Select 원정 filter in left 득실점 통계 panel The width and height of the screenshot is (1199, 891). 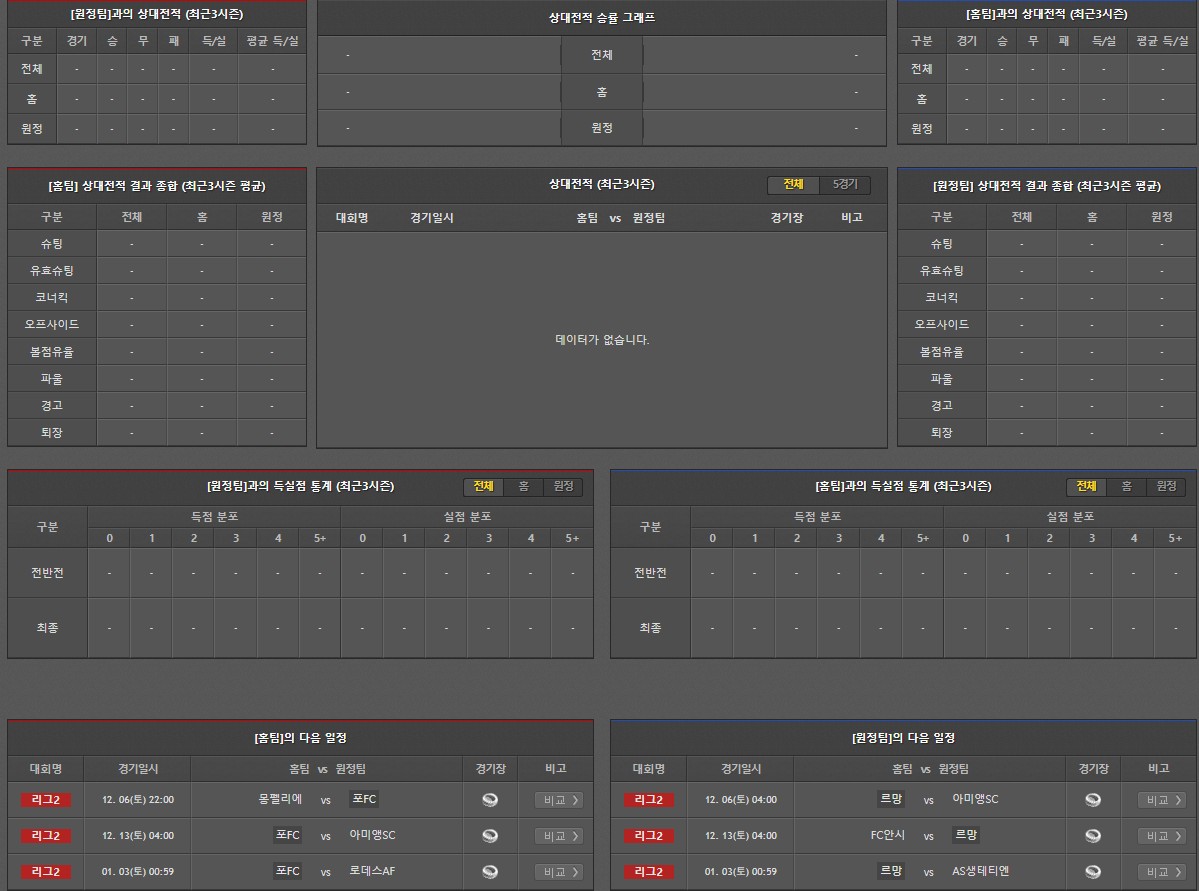pos(563,487)
